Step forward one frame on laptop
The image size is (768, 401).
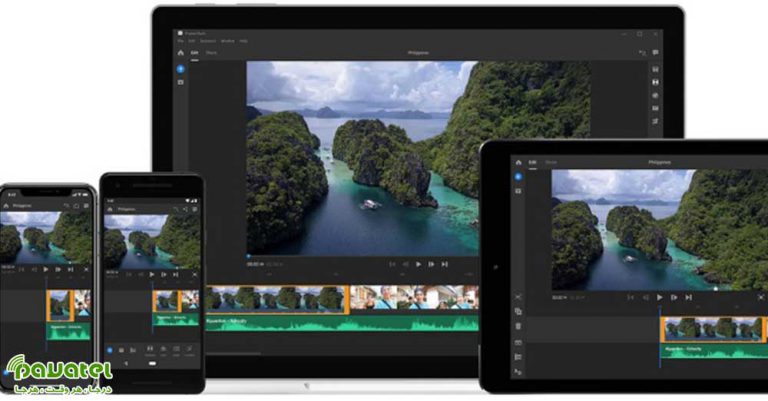click(431, 264)
